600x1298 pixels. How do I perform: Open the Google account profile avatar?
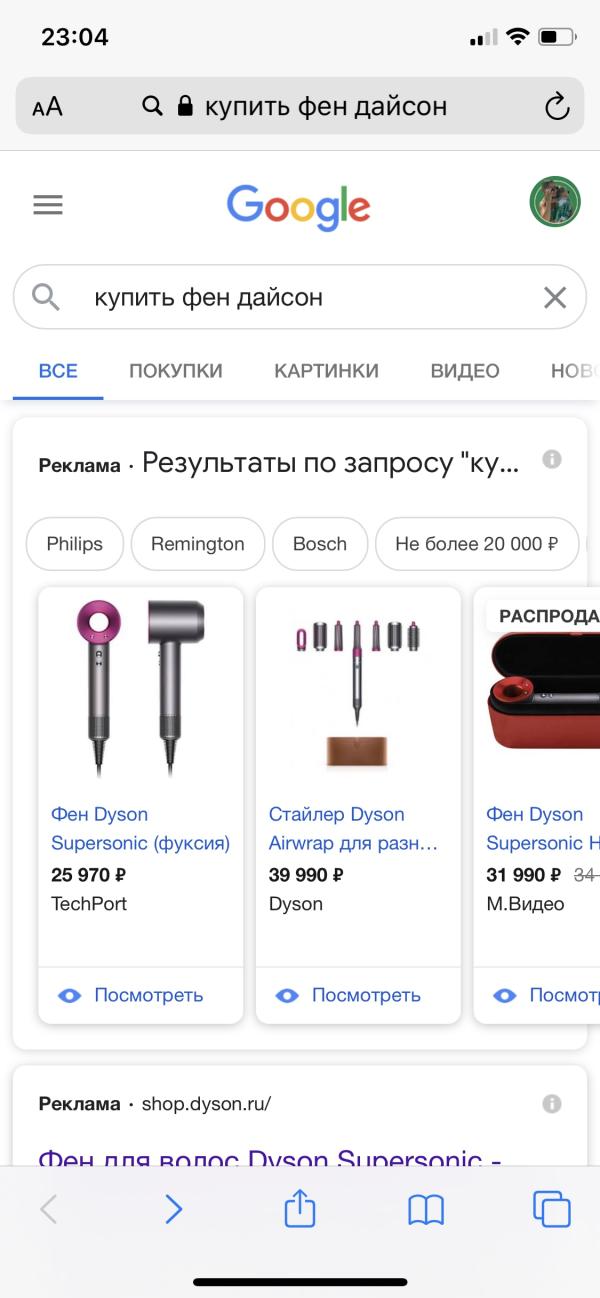(x=554, y=203)
